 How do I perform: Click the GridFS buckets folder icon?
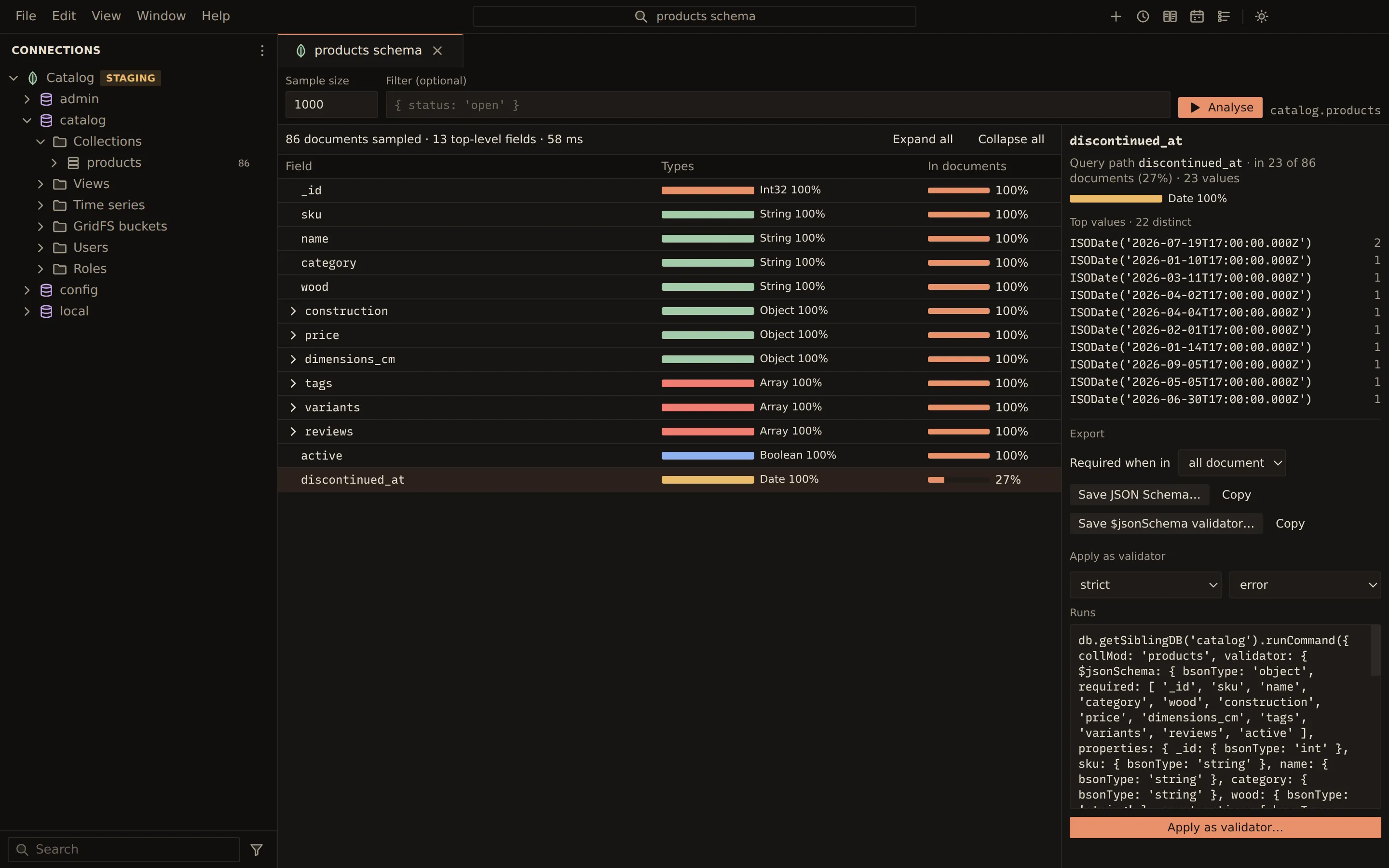click(60, 227)
